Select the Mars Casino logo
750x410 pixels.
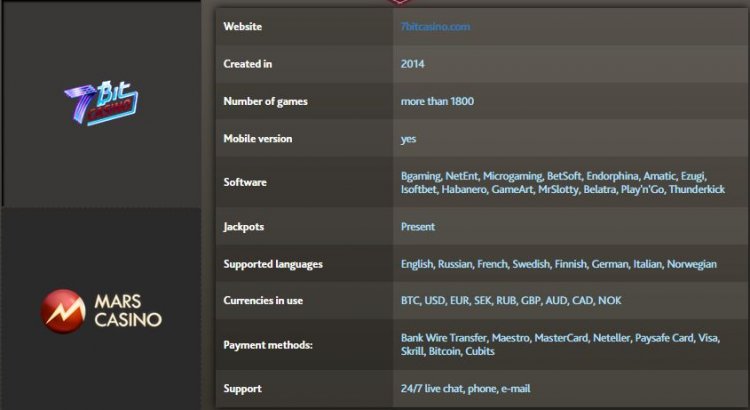pos(101,311)
